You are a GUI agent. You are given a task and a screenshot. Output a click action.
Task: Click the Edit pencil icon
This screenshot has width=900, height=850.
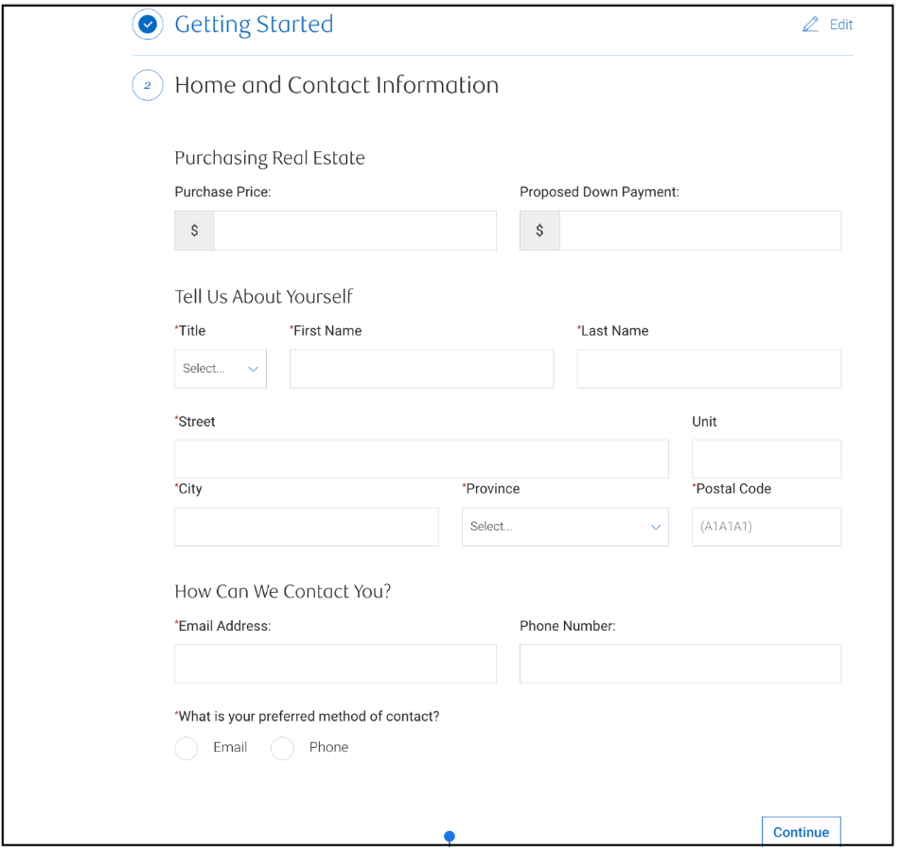coord(812,24)
